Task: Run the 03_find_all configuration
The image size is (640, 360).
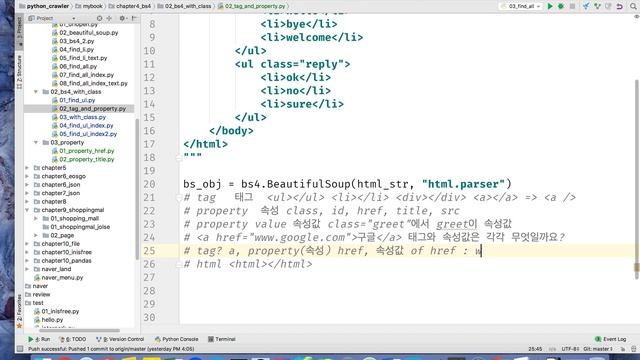Action: coord(550,6)
